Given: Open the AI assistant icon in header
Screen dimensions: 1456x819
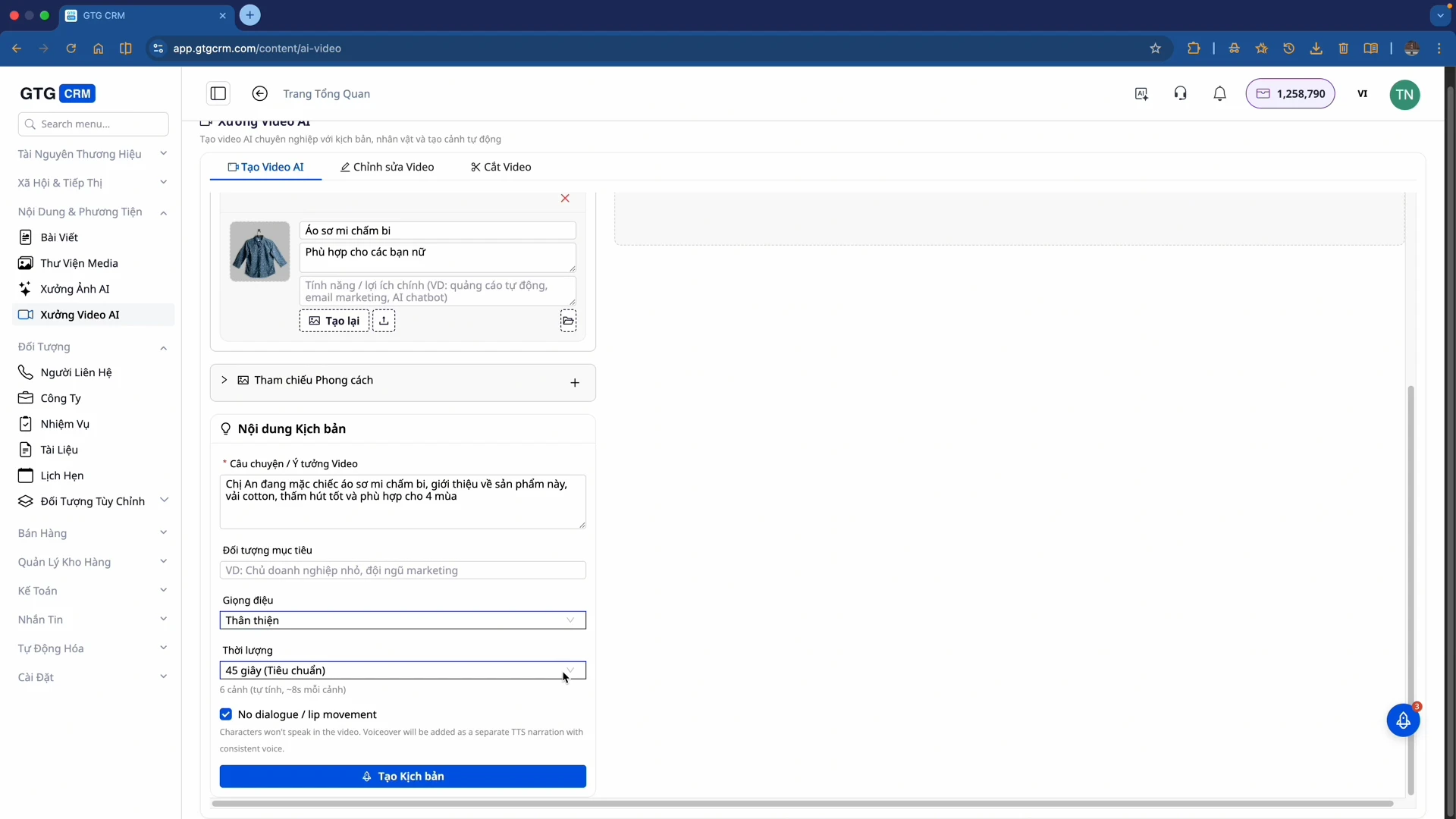Looking at the screenshot, I should coord(1141,93).
